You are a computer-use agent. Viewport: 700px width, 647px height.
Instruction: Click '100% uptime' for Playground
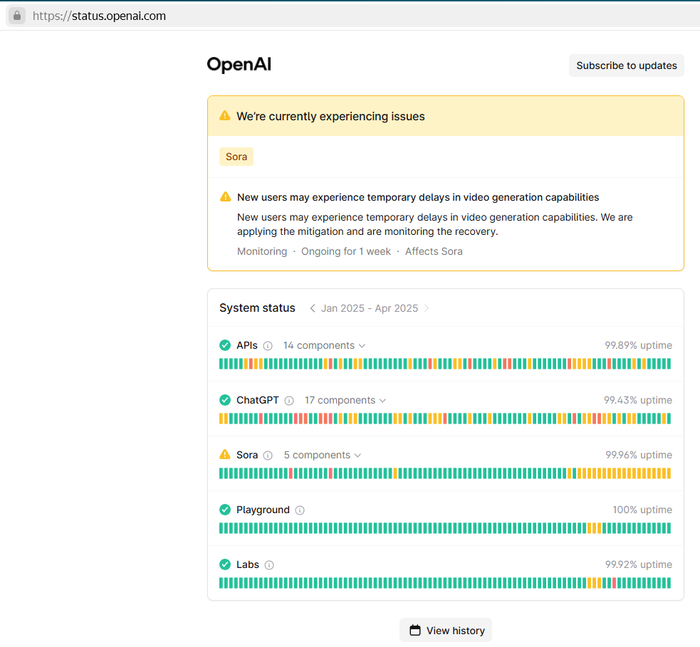(x=642, y=510)
